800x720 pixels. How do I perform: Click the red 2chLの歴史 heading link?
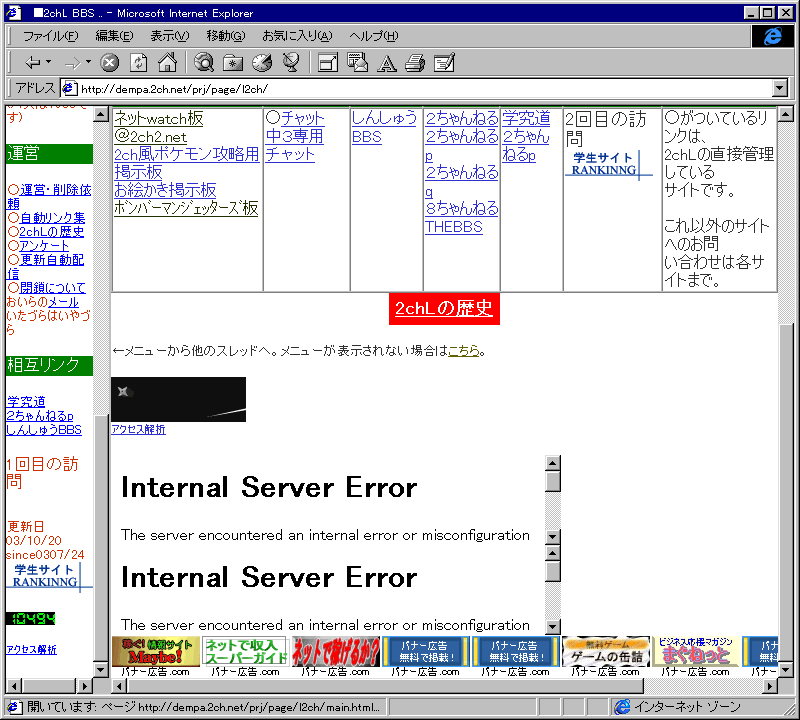pyautogui.click(x=444, y=308)
